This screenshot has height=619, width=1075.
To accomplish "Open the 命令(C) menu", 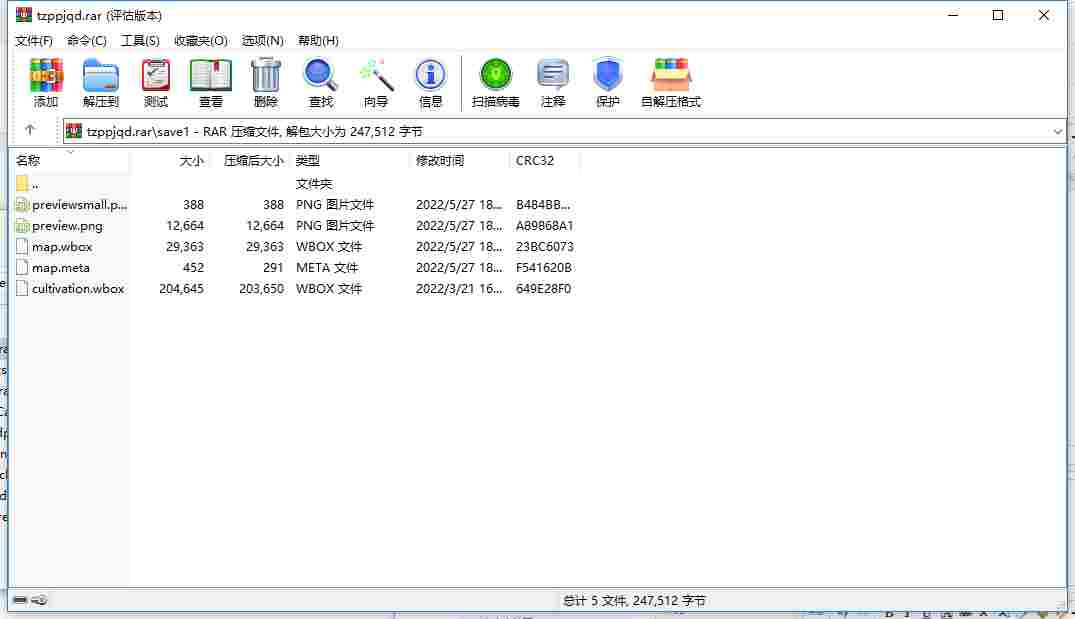I will [x=86, y=40].
